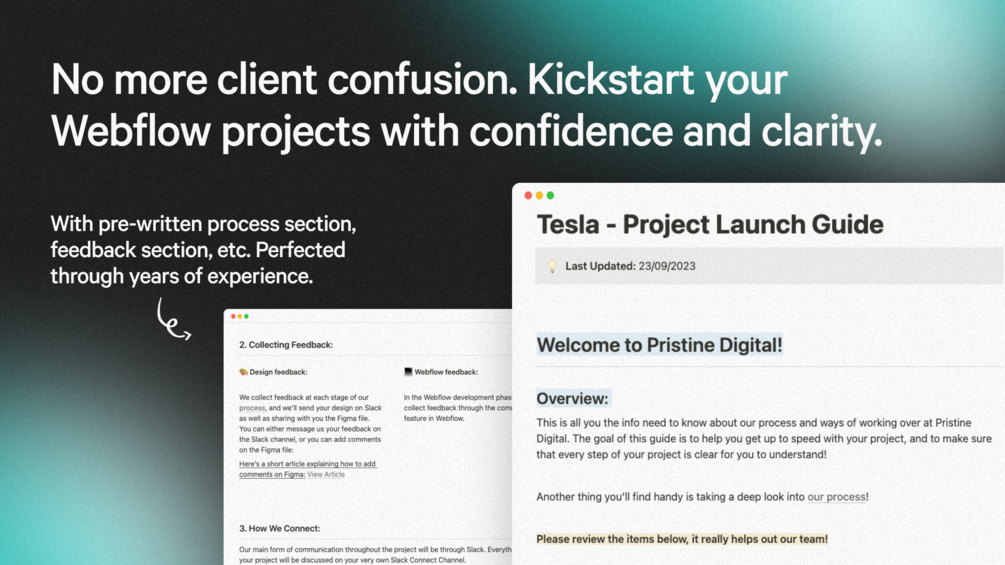
Task: Click the green dot on the feedback window
Action: point(246,316)
